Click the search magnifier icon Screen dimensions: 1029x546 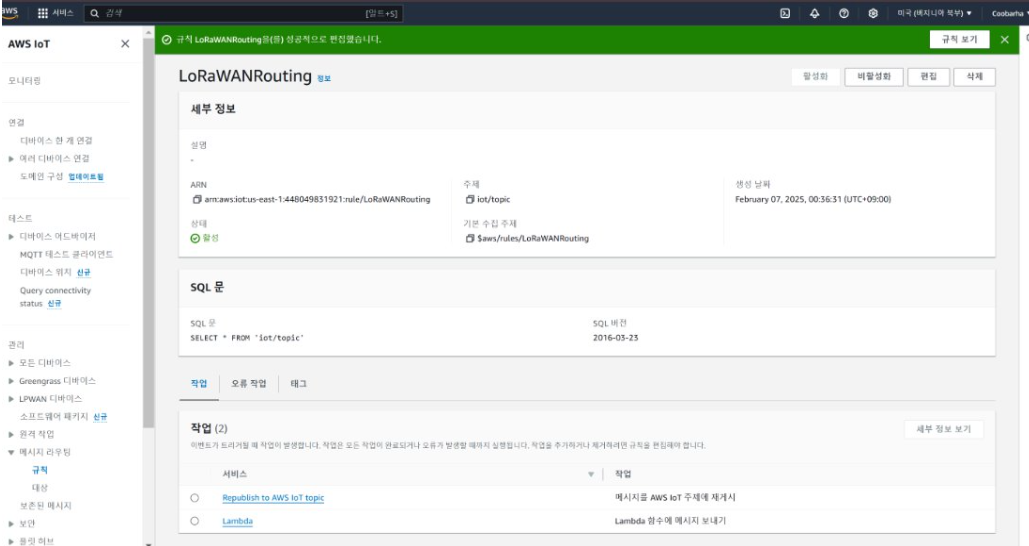pyautogui.click(x=94, y=13)
